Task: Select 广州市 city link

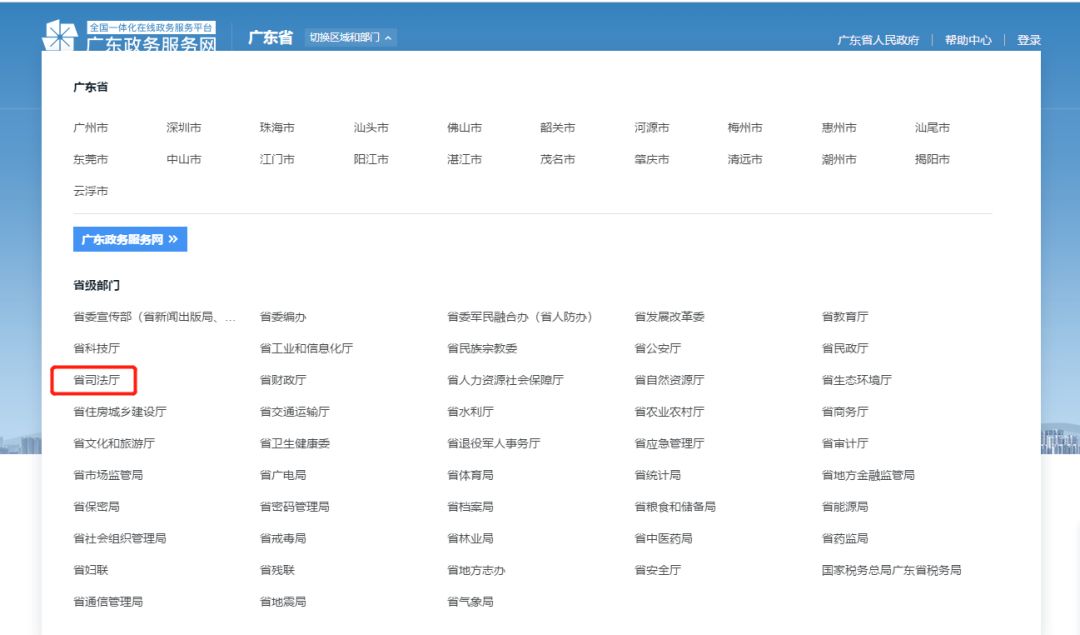Action: [x=89, y=127]
